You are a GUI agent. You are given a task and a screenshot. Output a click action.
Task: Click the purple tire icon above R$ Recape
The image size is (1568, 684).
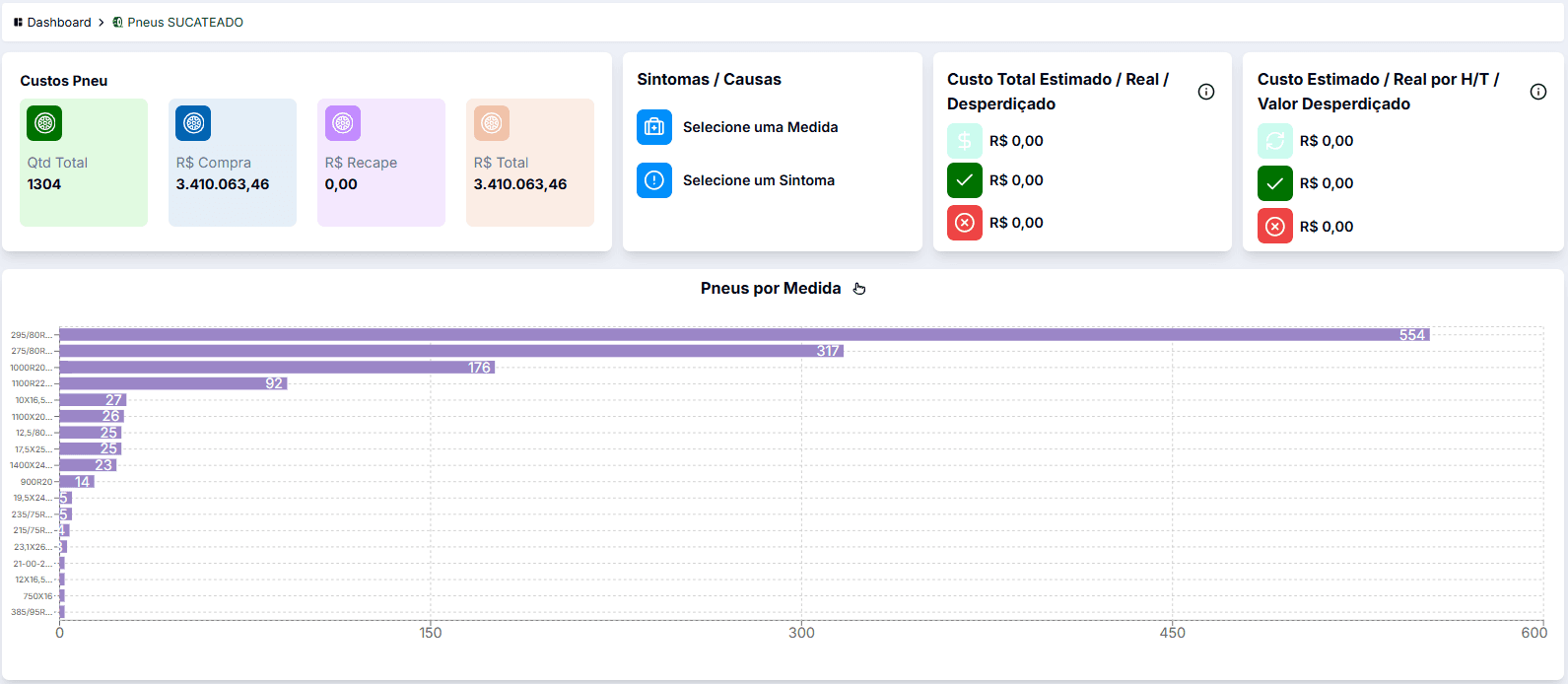(x=343, y=123)
